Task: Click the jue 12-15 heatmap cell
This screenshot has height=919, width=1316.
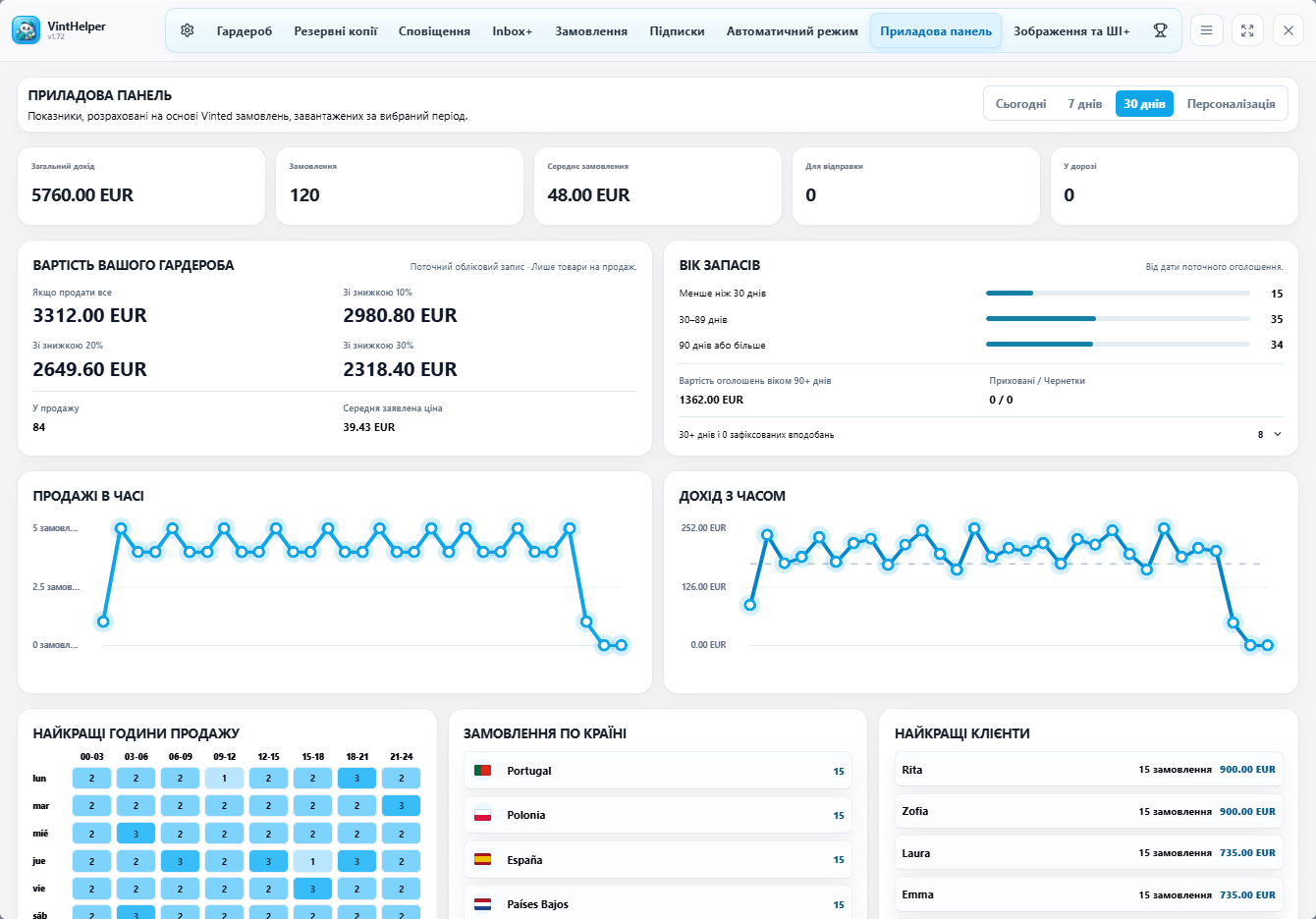Action: coord(268,861)
